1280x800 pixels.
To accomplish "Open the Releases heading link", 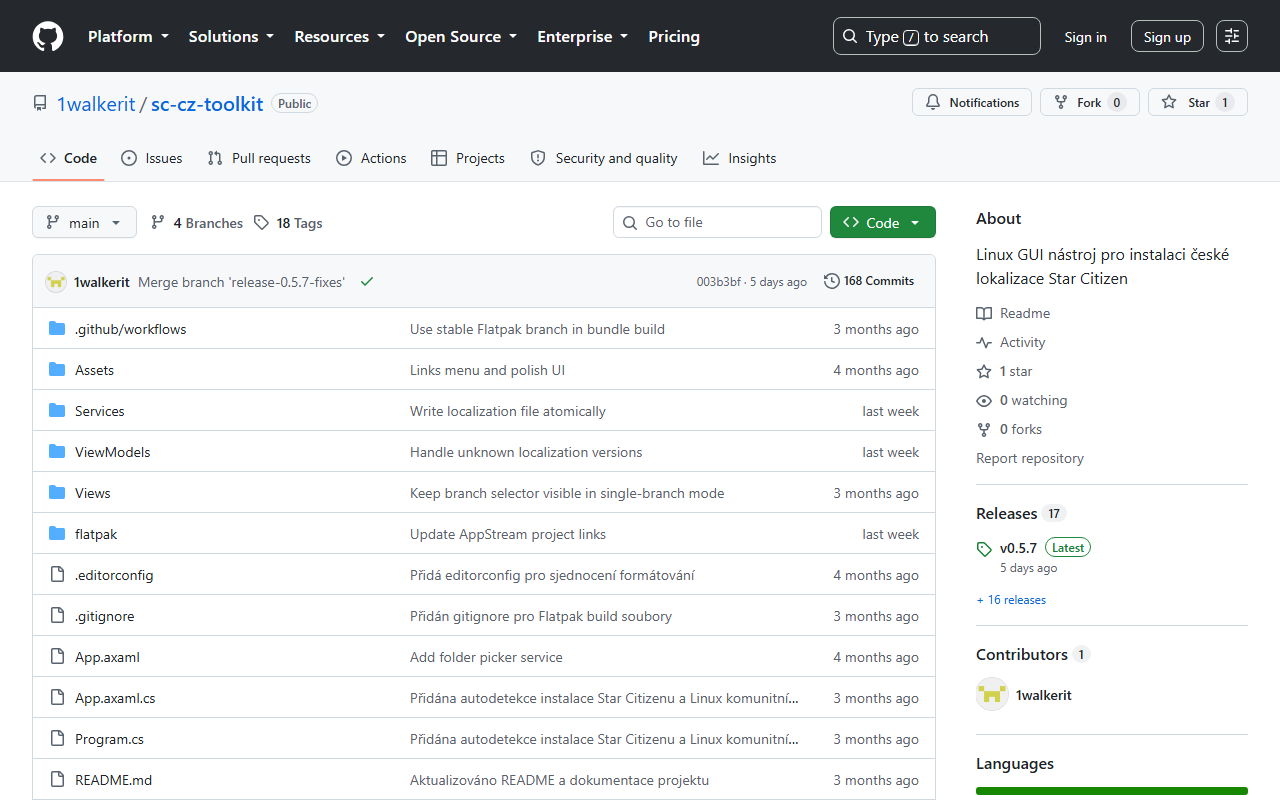I will coord(1021,514).
